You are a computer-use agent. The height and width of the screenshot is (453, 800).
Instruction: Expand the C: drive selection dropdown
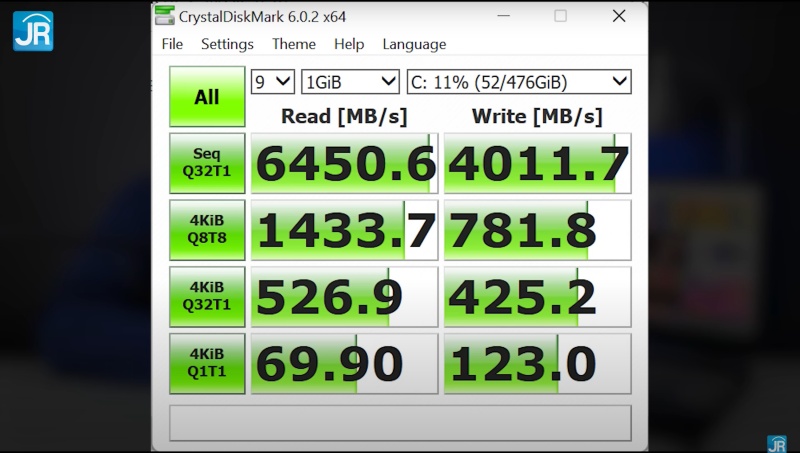518,82
